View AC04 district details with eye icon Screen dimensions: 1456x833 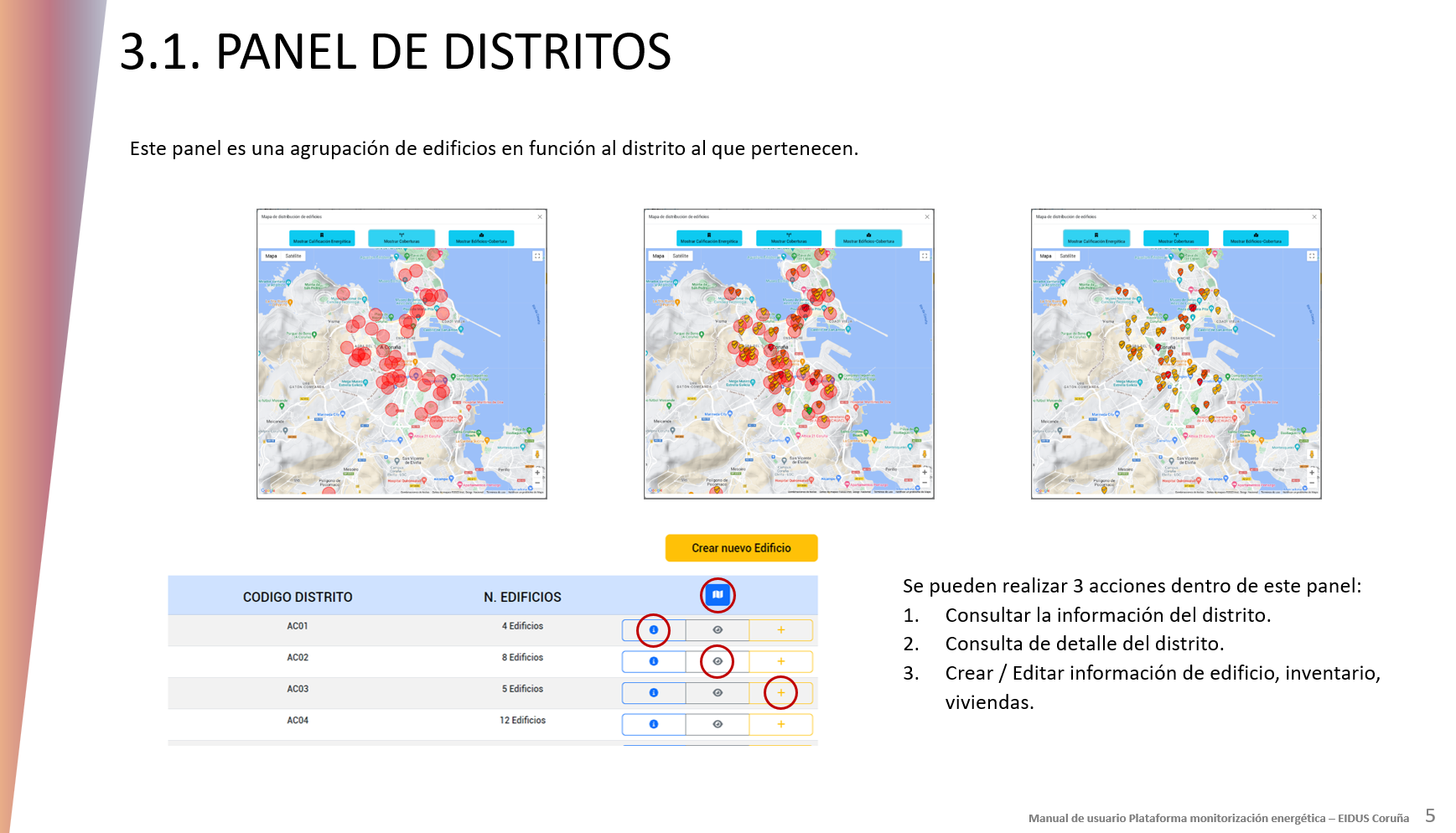pos(718,724)
